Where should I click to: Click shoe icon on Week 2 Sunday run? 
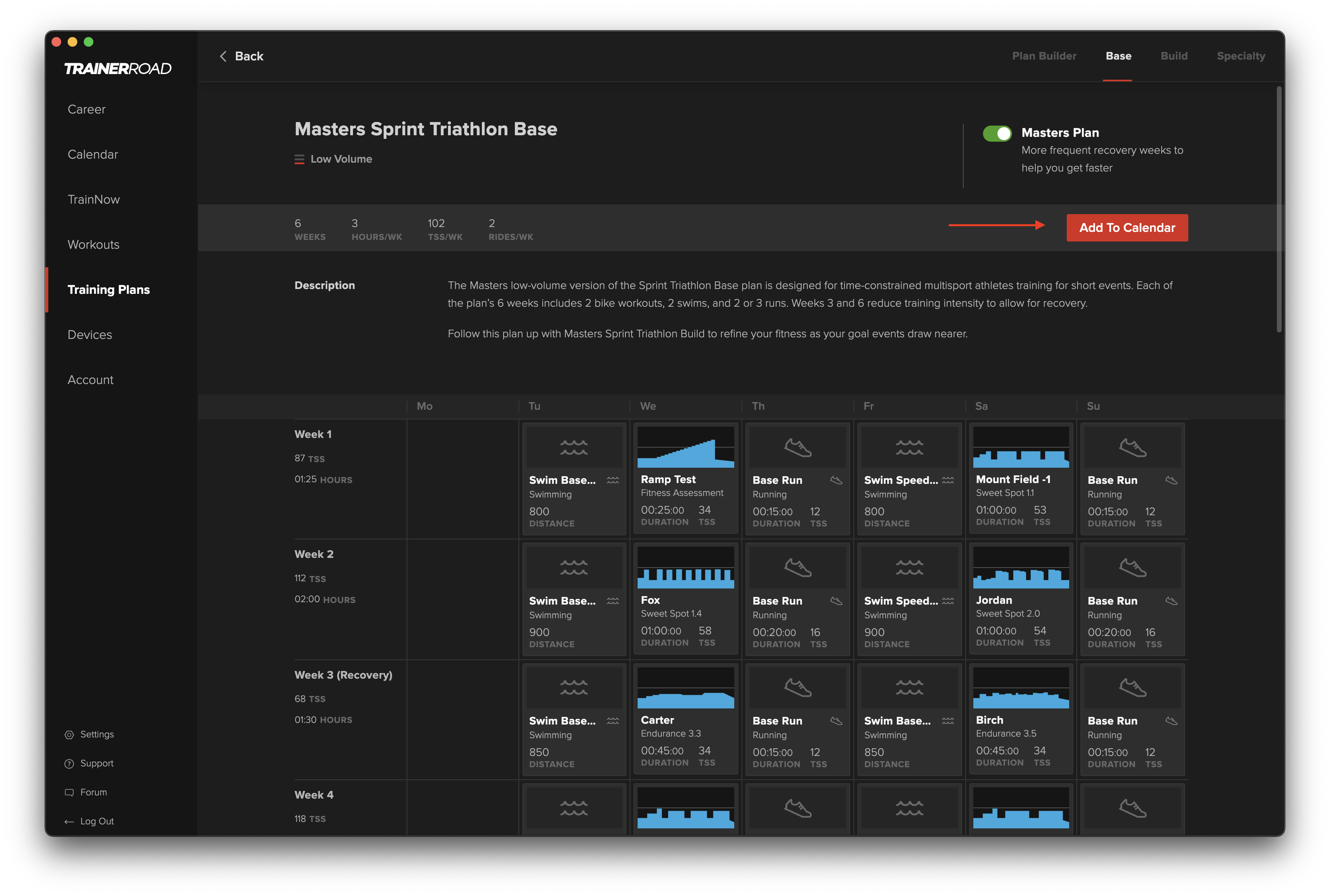[x=1132, y=568]
